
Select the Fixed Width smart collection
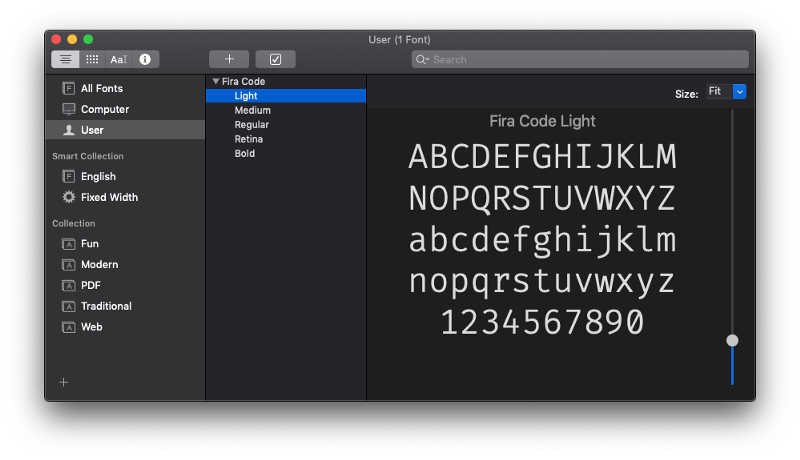click(109, 197)
